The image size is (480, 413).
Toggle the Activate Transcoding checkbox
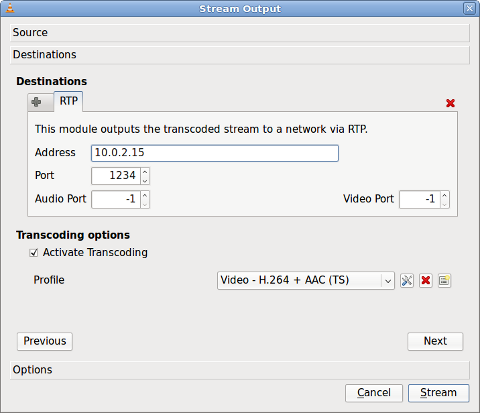pyautogui.click(x=33, y=253)
